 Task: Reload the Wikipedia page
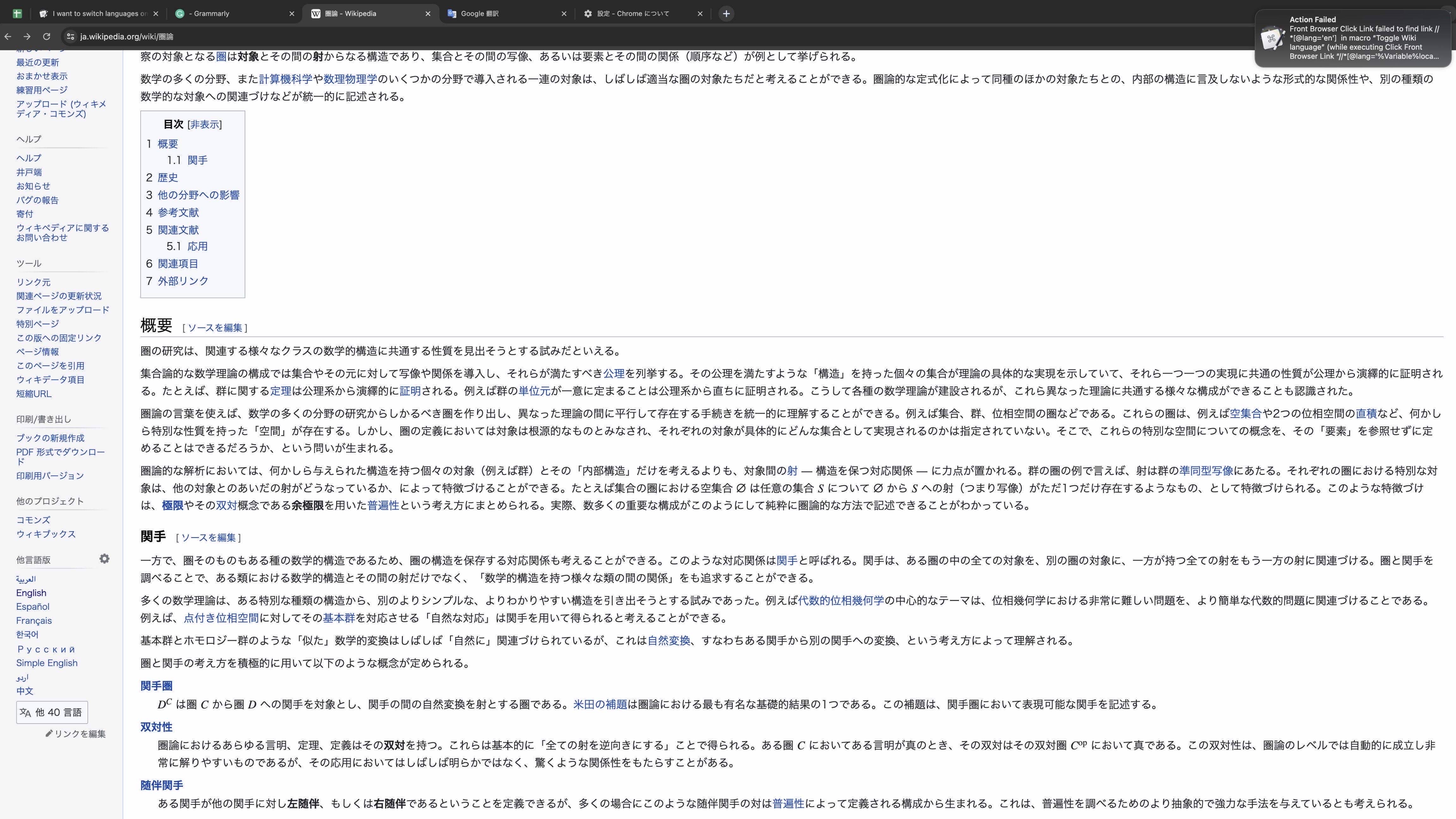click(x=47, y=37)
